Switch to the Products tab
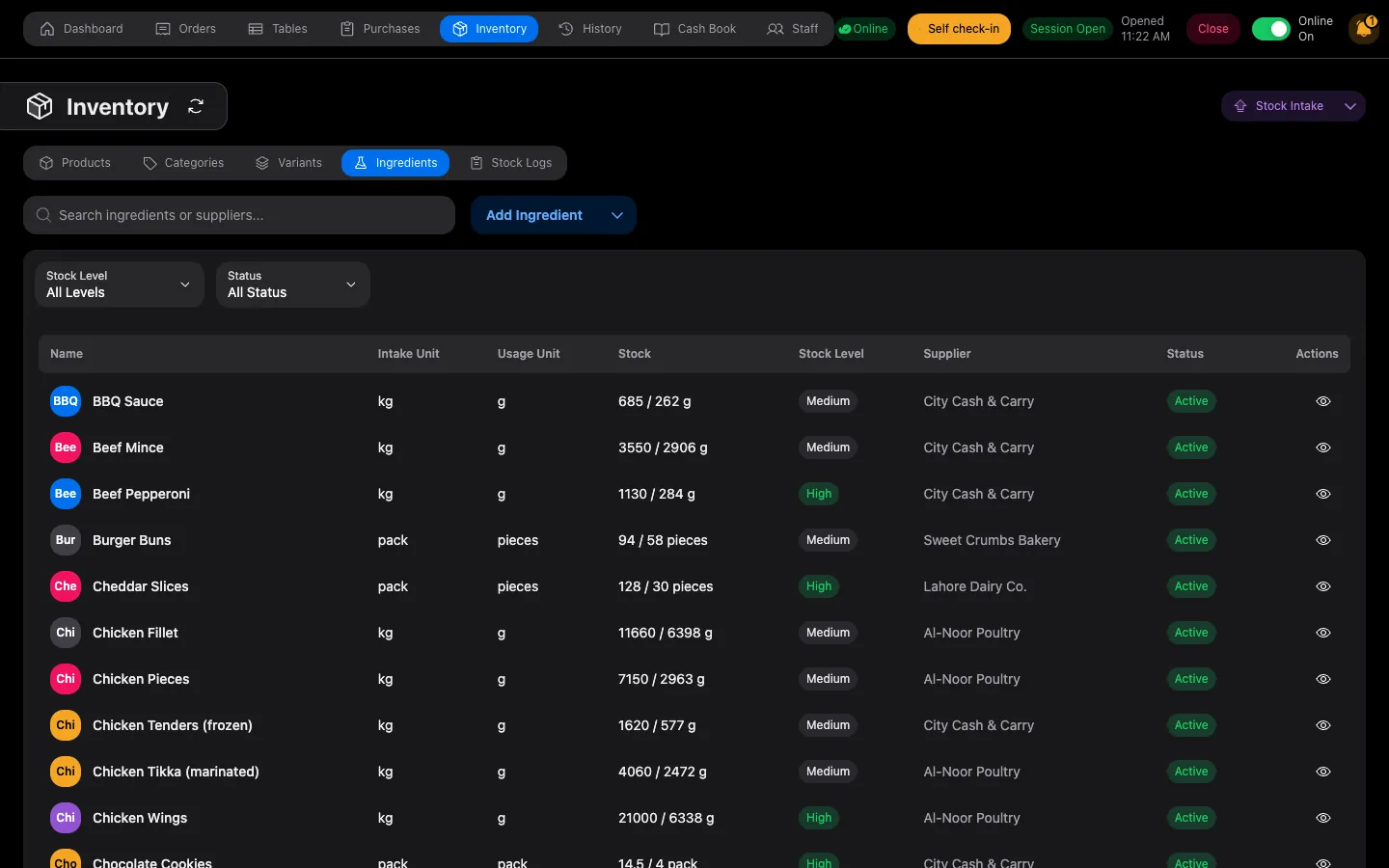Screen dimensions: 1389x868 point(74,163)
